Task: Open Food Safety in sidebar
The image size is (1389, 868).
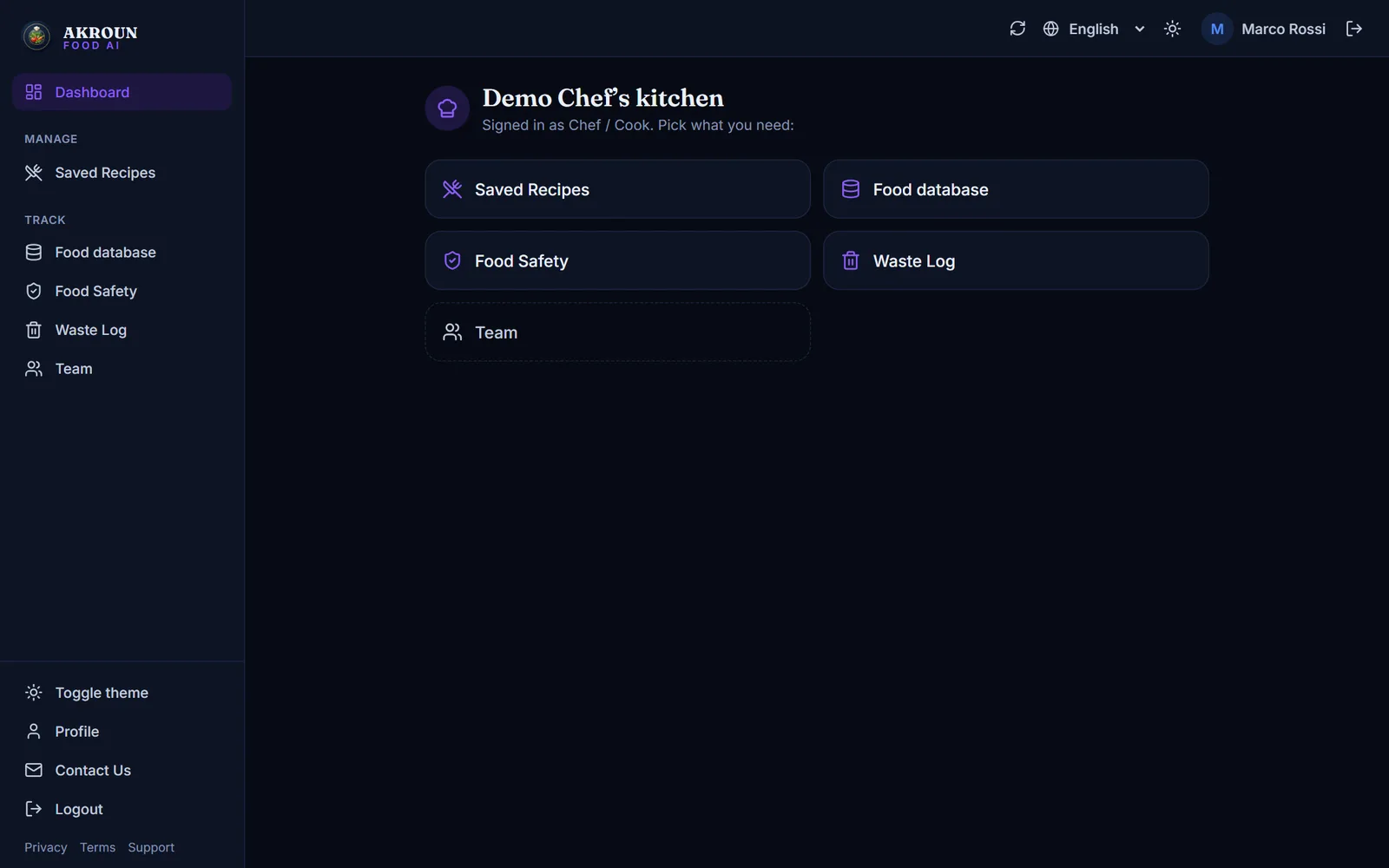Action: pos(122,292)
